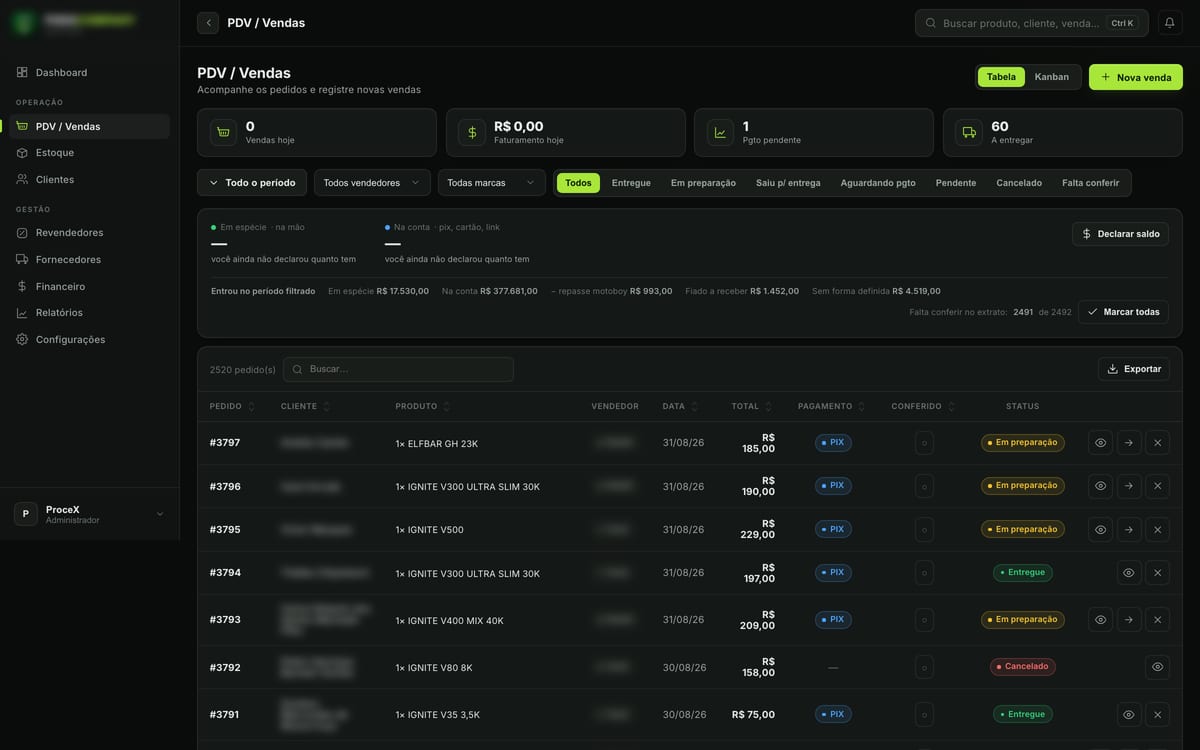
Task: Click the Pgto pendente chart icon
Action: tap(720, 132)
